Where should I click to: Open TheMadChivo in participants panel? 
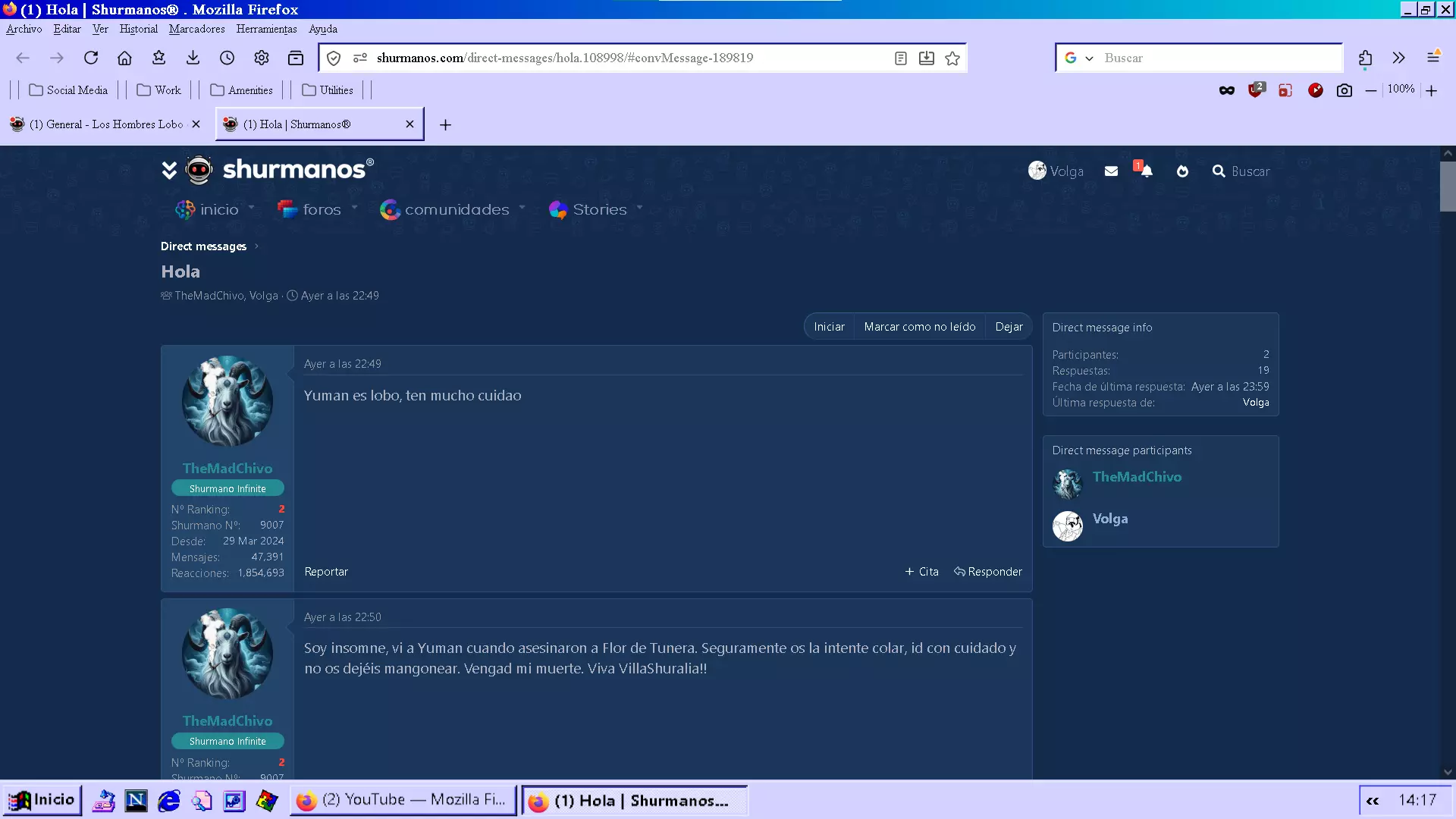point(1137,477)
